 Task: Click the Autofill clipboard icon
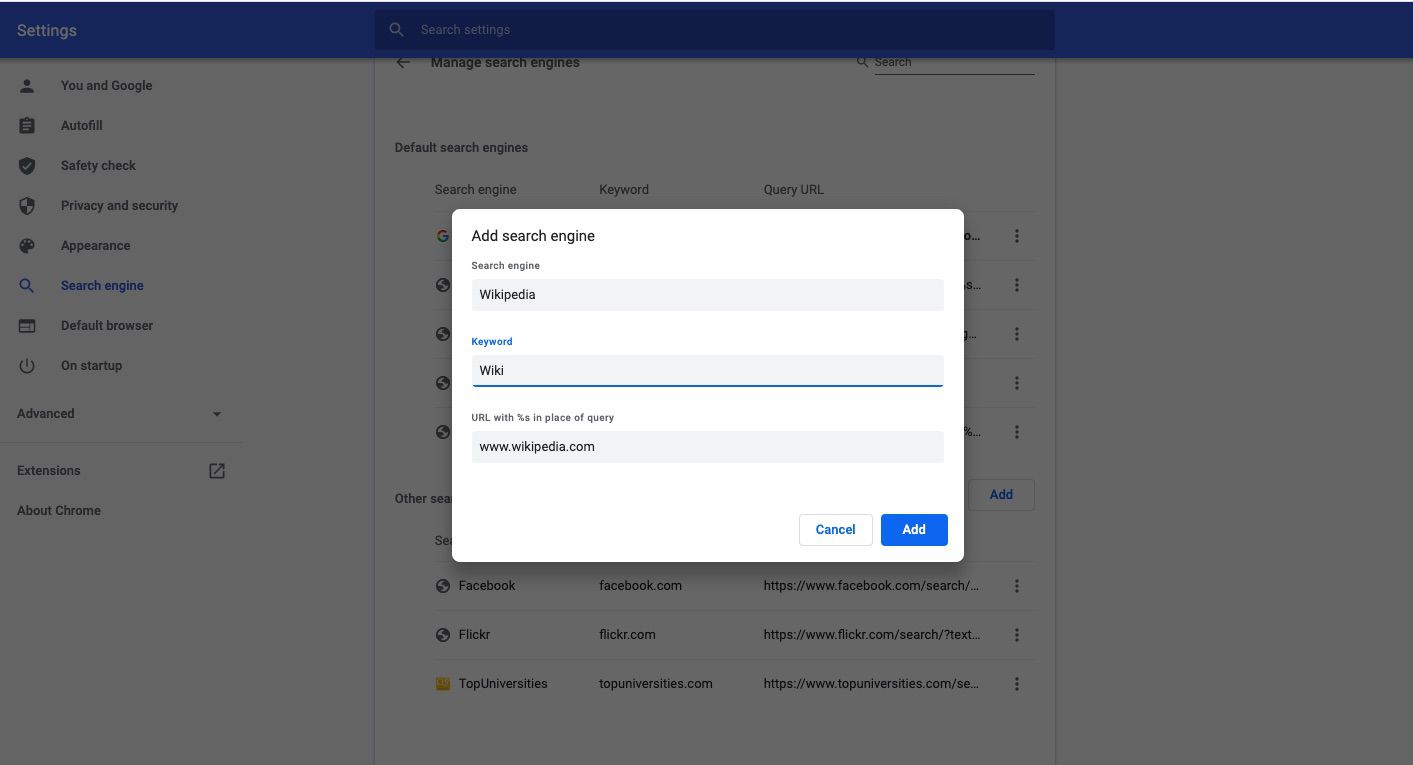(27, 126)
